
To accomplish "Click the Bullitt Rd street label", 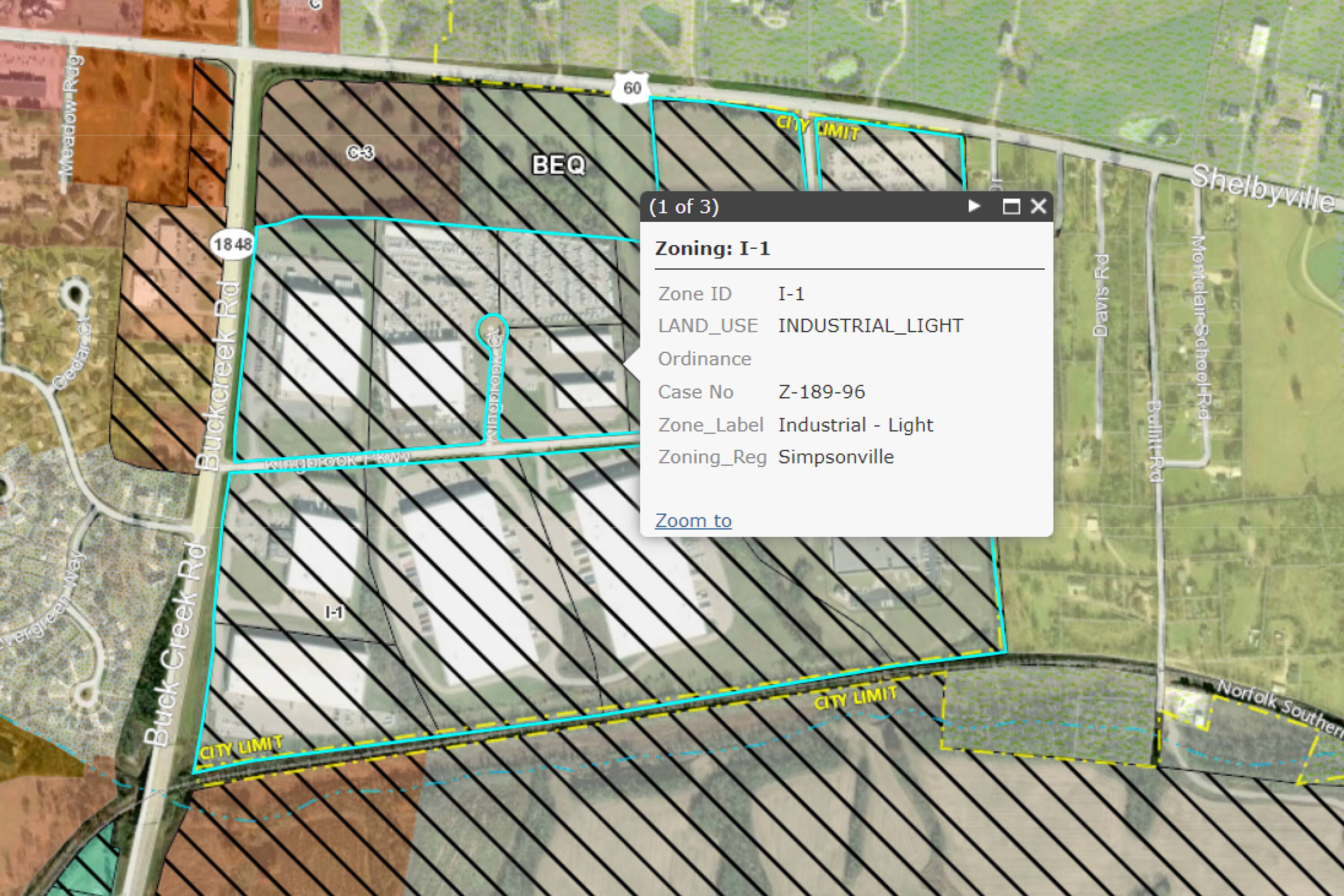I will click(1155, 440).
